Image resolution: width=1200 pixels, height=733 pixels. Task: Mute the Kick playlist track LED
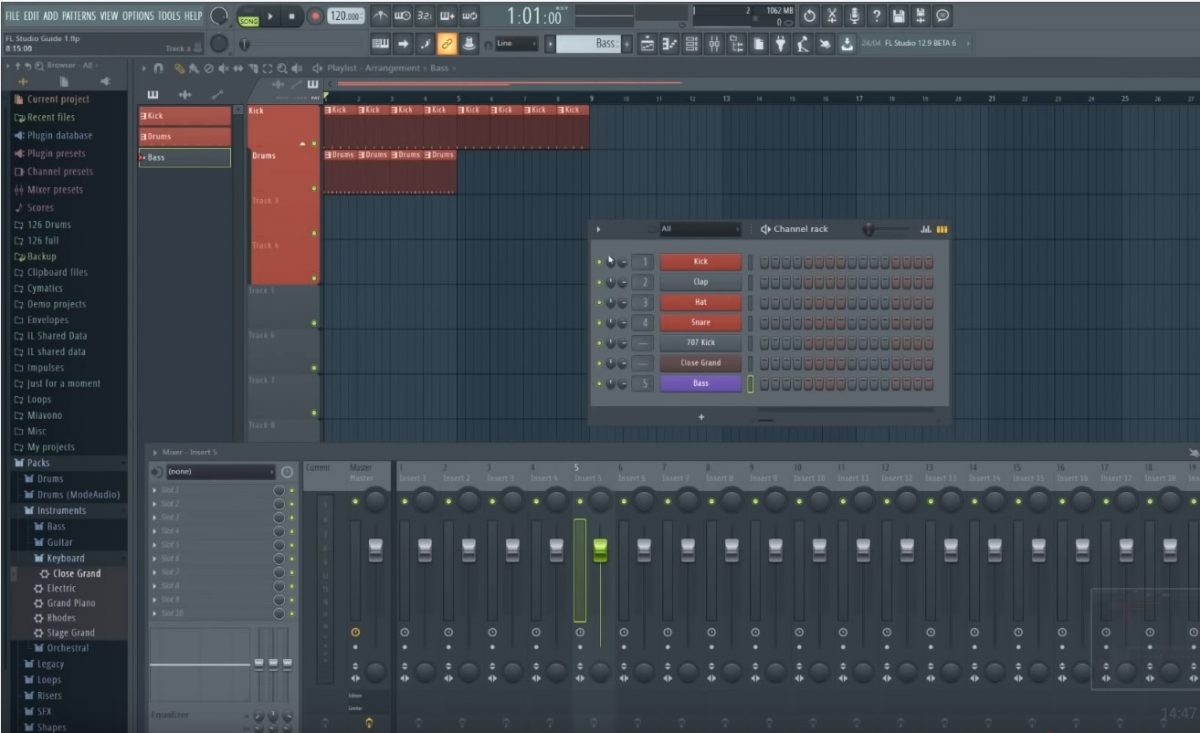pyautogui.click(x=314, y=143)
